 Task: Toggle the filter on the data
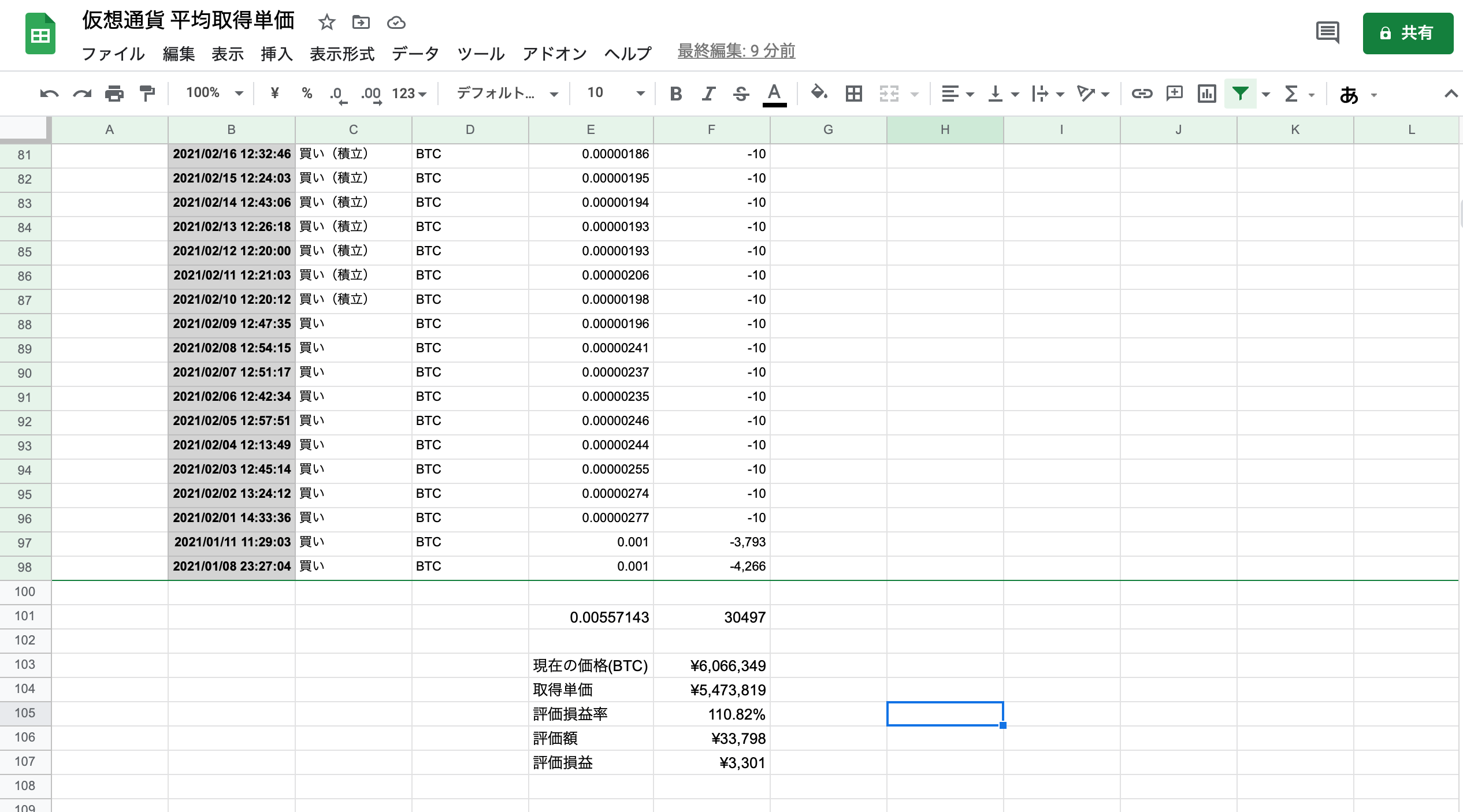[1240, 93]
